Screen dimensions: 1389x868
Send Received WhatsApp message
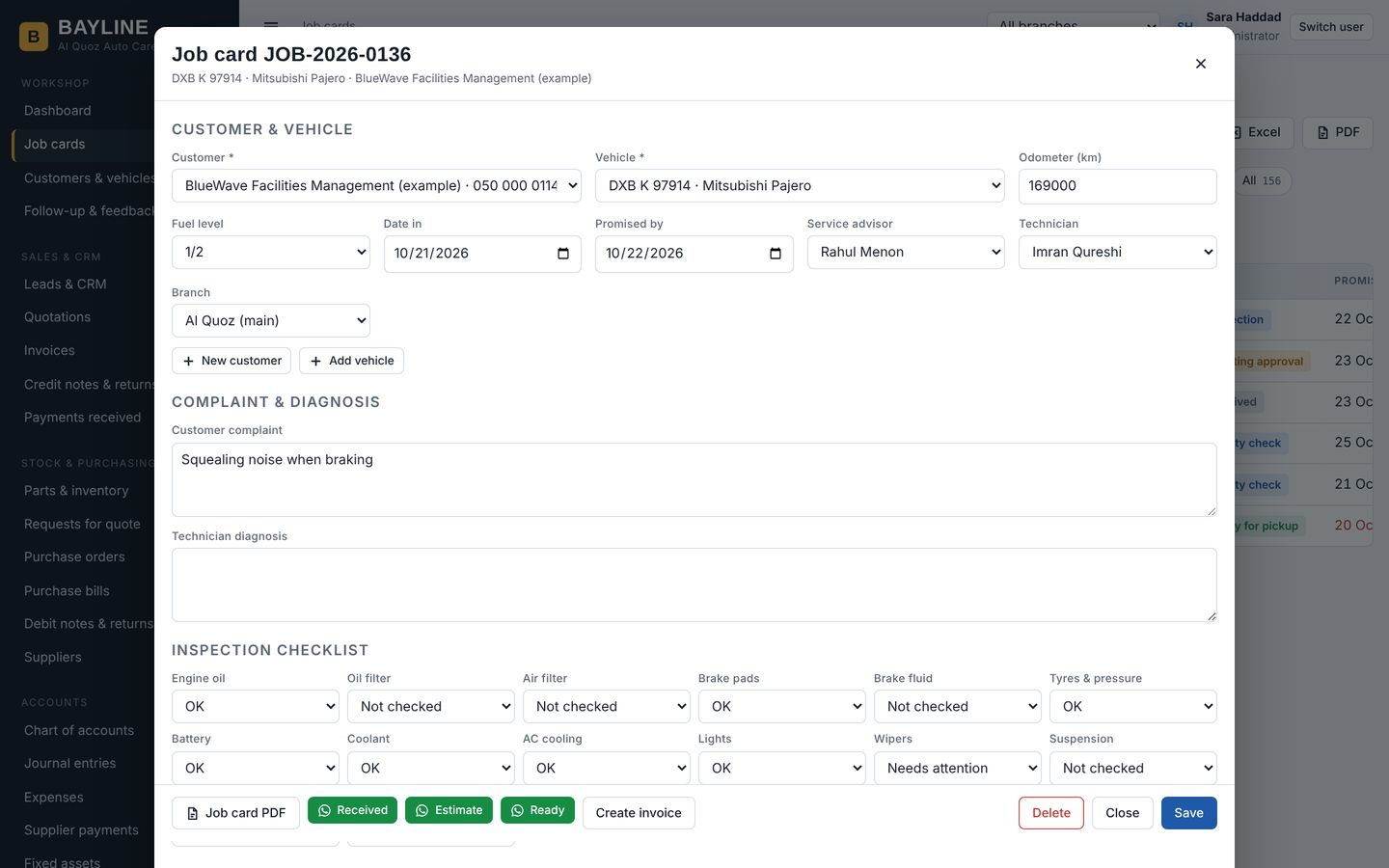(x=353, y=810)
